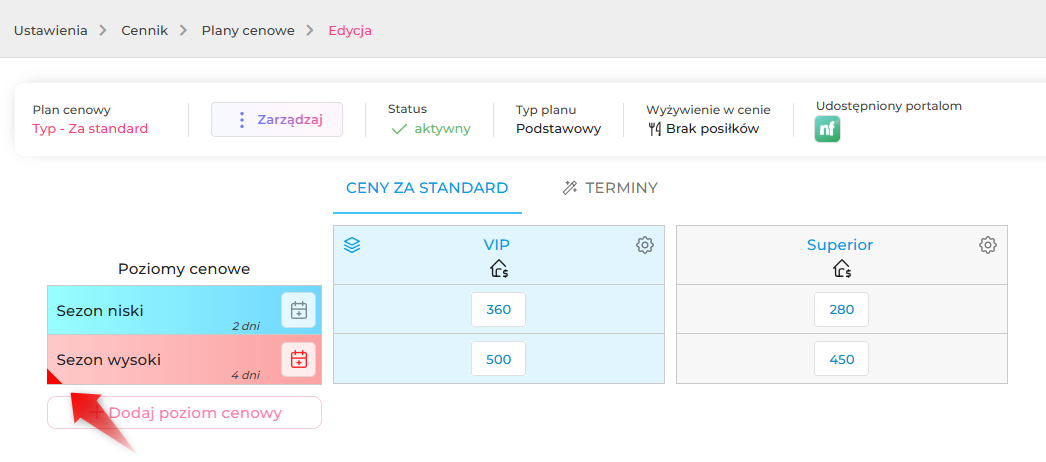Image resolution: width=1046 pixels, height=462 pixels.
Task: Click the cutlery icon by Brak posiłków
Action: (x=654, y=129)
